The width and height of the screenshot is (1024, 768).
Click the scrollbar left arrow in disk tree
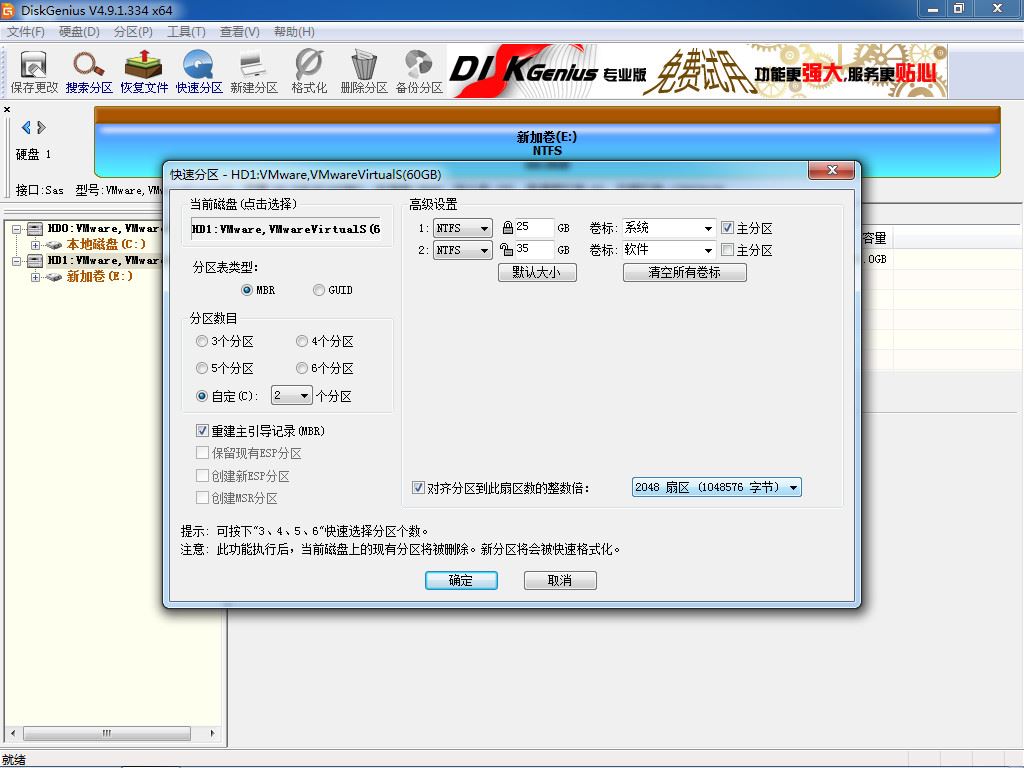coord(13,733)
